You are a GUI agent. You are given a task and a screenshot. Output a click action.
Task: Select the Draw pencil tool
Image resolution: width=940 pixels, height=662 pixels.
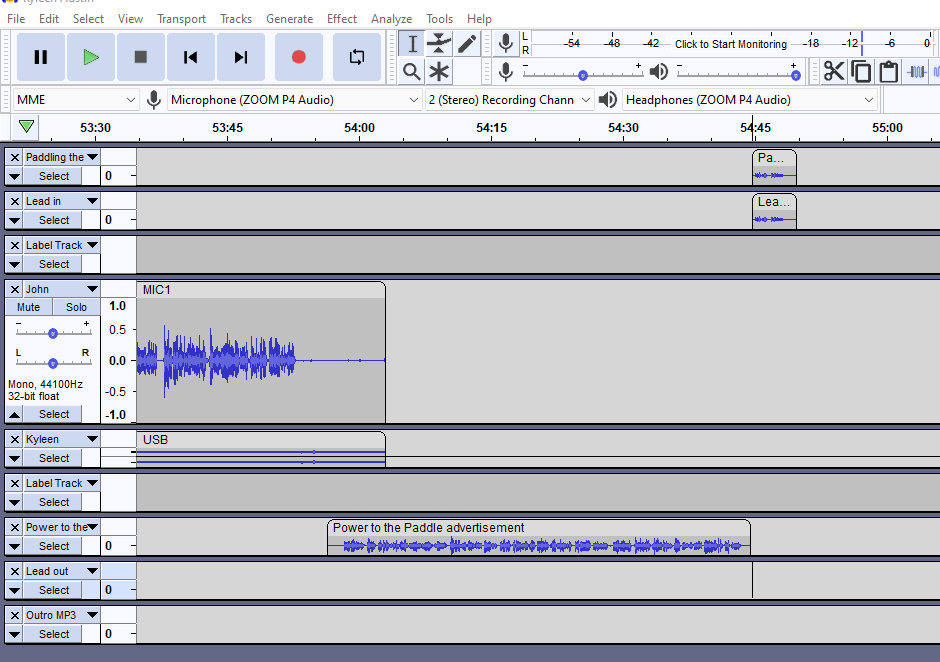467,44
